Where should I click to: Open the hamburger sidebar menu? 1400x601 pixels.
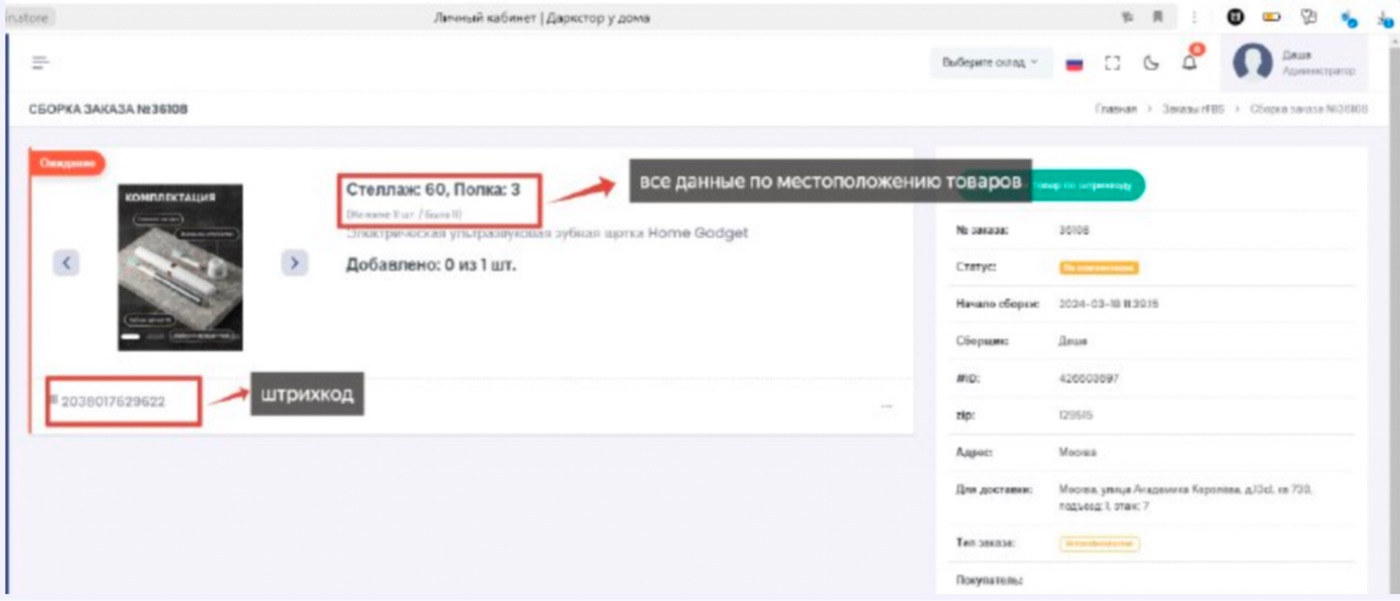pyautogui.click(x=40, y=63)
